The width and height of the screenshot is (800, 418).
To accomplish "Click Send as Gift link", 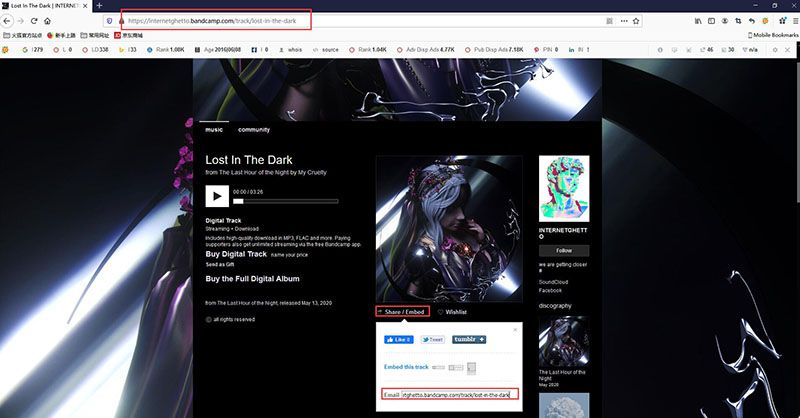I will [x=220, y=264].
